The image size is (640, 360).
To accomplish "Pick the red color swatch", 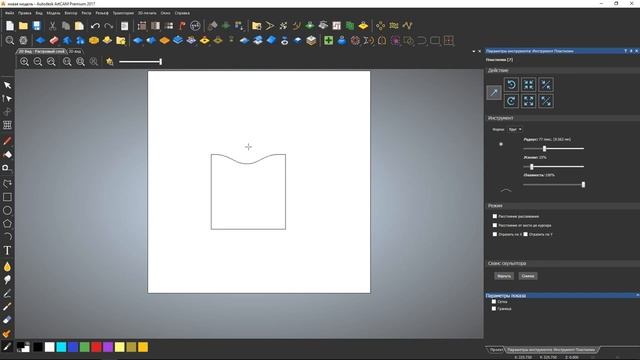I will coord(96,347).
